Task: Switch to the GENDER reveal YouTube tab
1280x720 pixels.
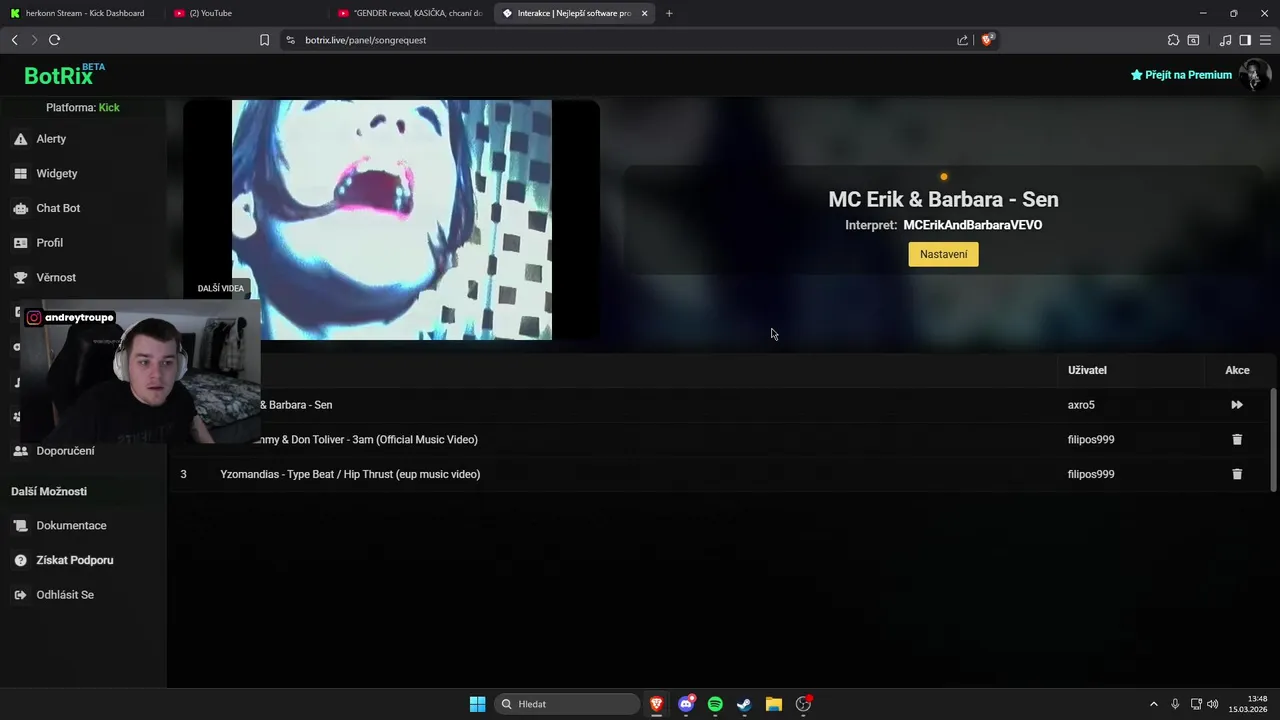Action: coord(410,13)
